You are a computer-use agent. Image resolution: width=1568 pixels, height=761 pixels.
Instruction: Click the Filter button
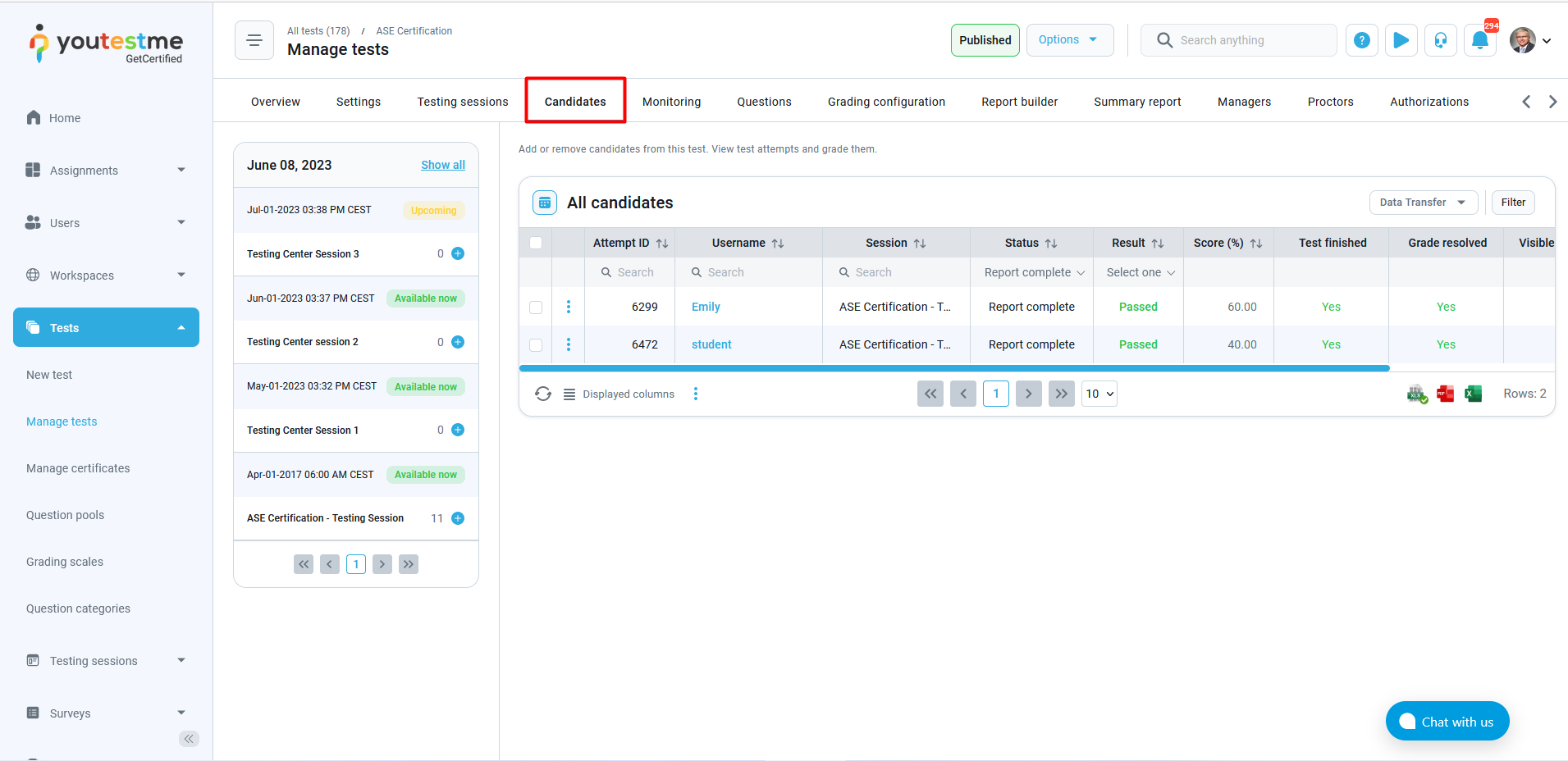tap(1512, 202)
